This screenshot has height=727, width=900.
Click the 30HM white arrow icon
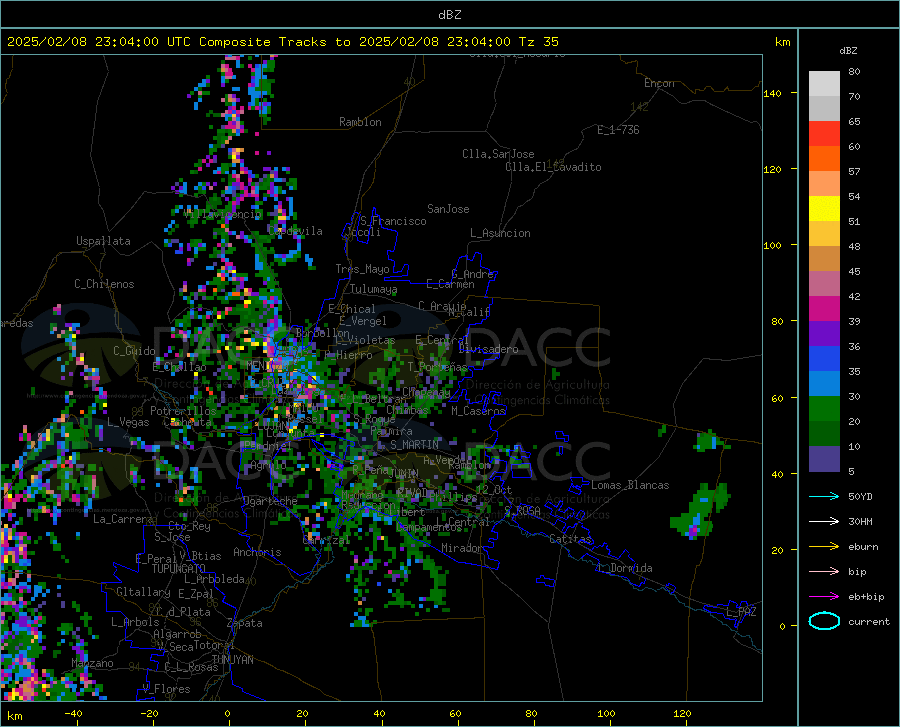click(824, 522)
